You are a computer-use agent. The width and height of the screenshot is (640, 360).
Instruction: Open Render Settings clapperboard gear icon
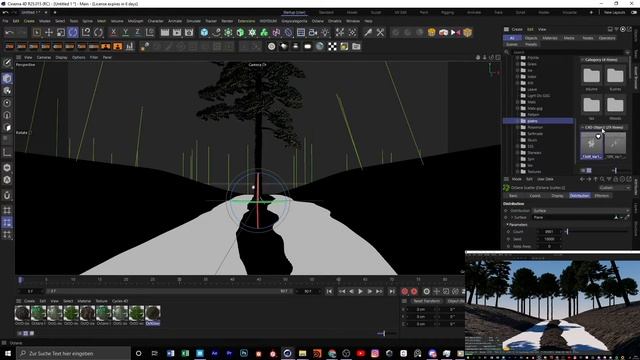tap(189, 32)
